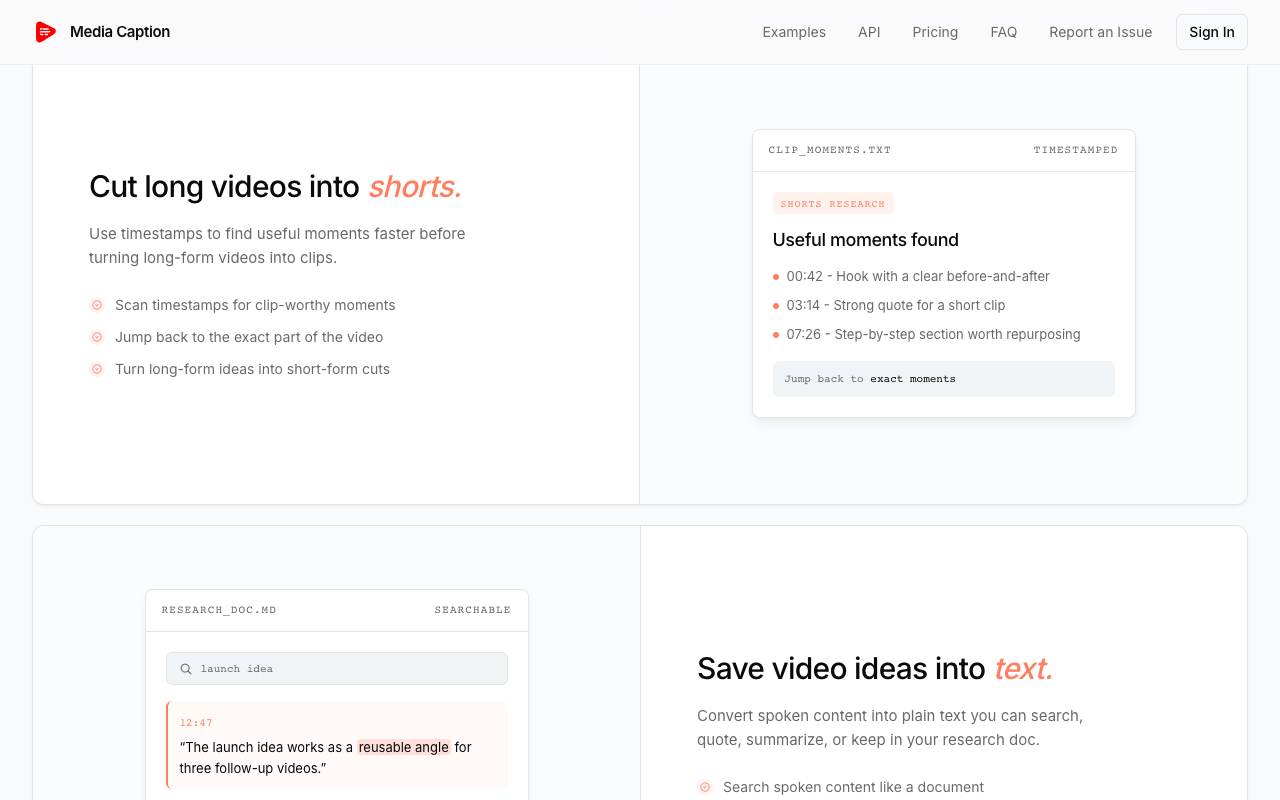Click the RESEARCH_DOC.MD file name
The width and height of the screenshot is (1280, 800).
(x=219, y=610)
